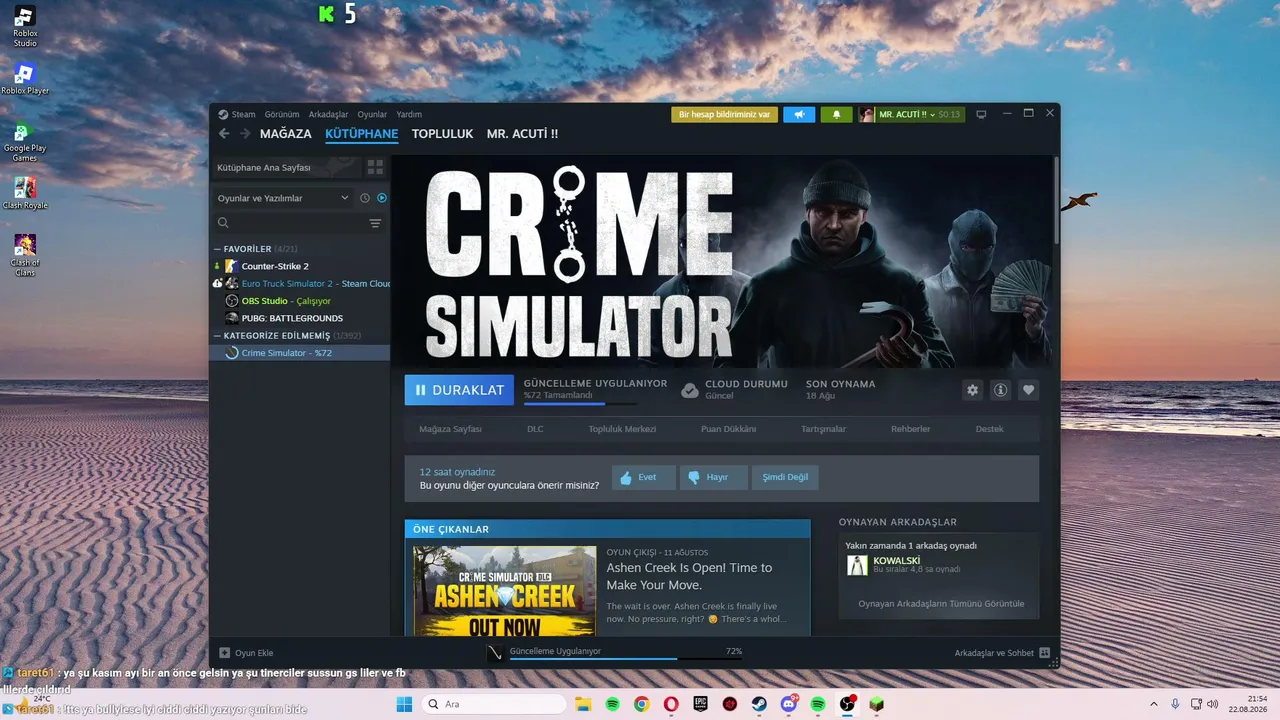1280x720 pixels.
Task: Go back with the Steam back arrow
Action: [x=224, y=134]
